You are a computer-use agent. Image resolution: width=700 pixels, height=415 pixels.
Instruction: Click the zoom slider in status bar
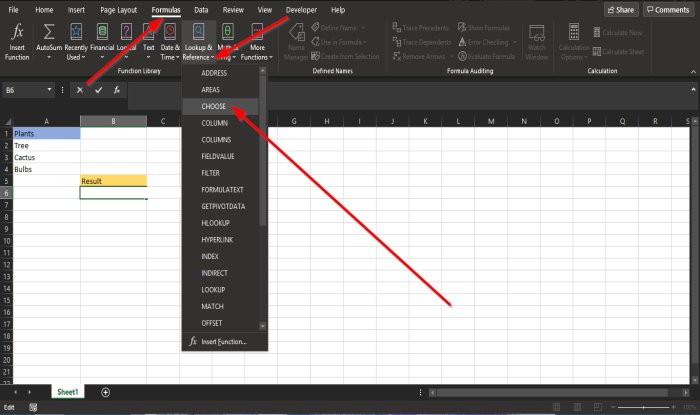643,407
